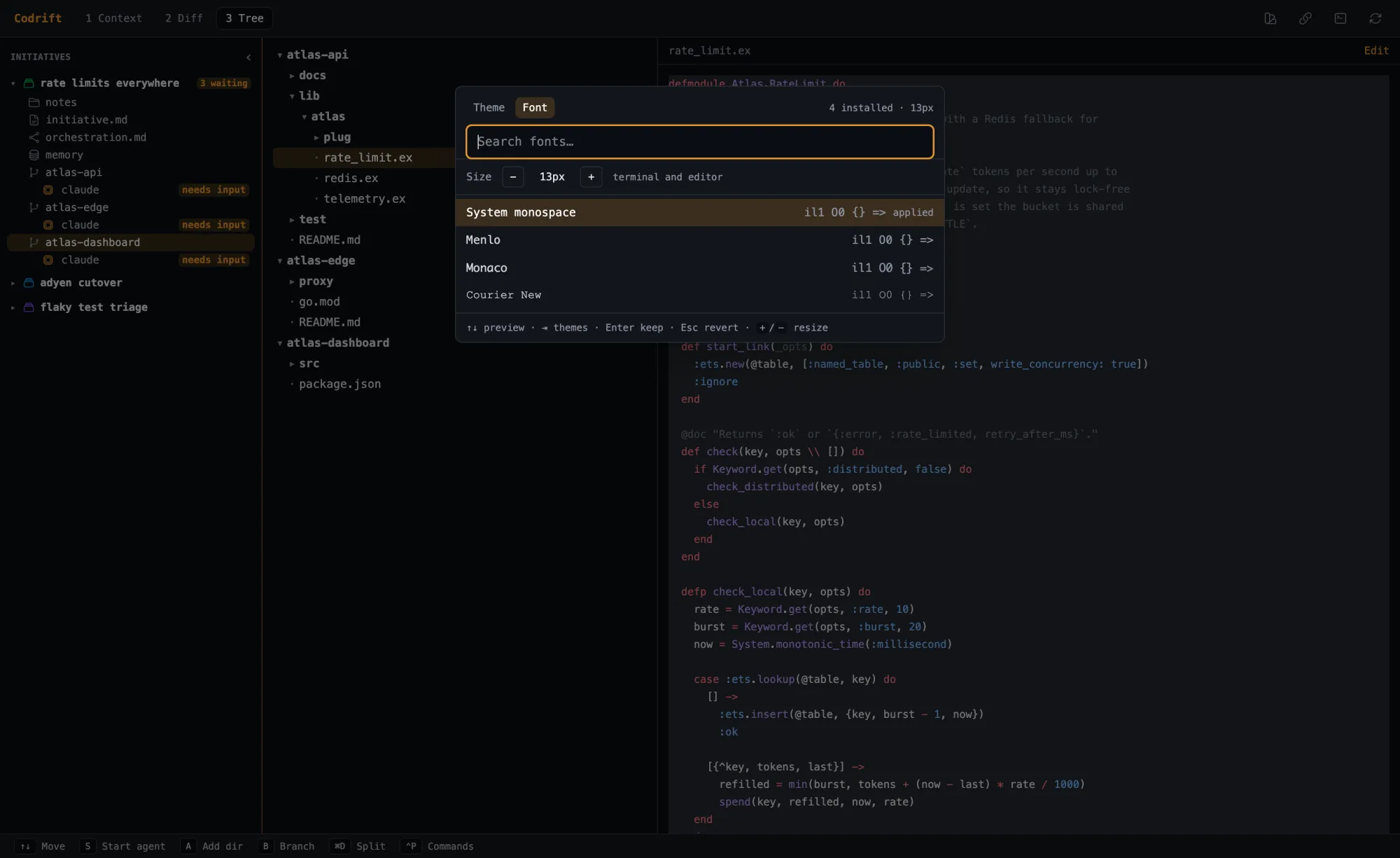Collapse the rate limits everywhere initiative

pos(13,83)
